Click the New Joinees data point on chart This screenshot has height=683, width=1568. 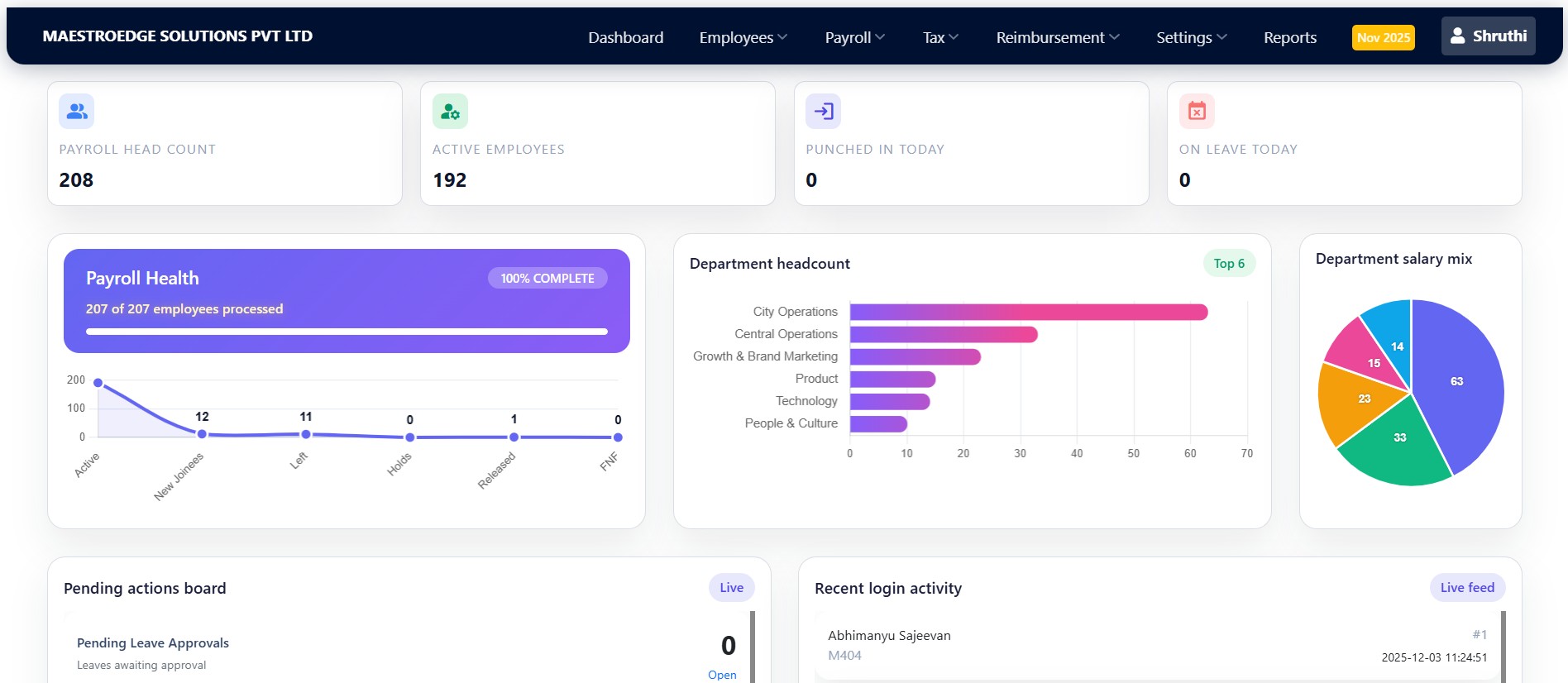(x=202, y=434)
